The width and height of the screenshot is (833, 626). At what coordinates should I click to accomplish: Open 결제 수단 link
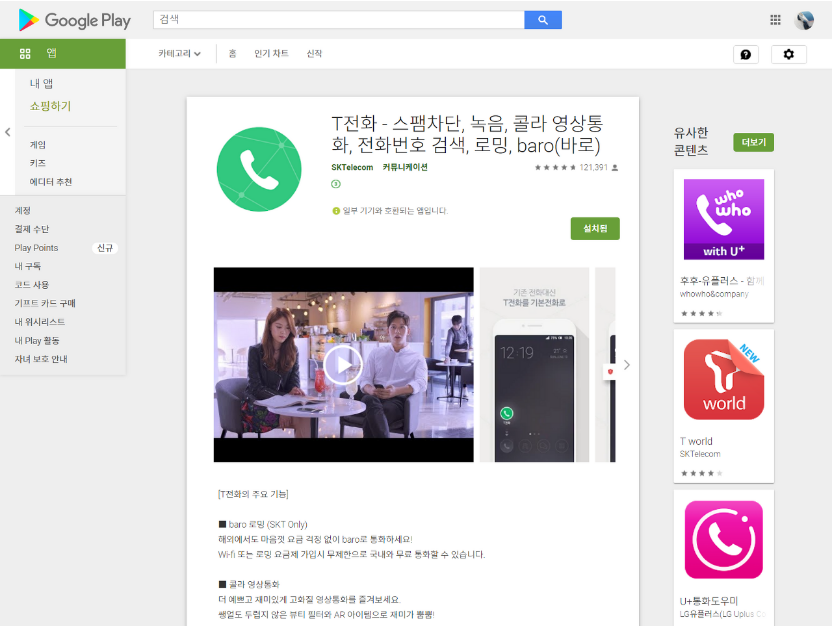(x=31, y=229)
